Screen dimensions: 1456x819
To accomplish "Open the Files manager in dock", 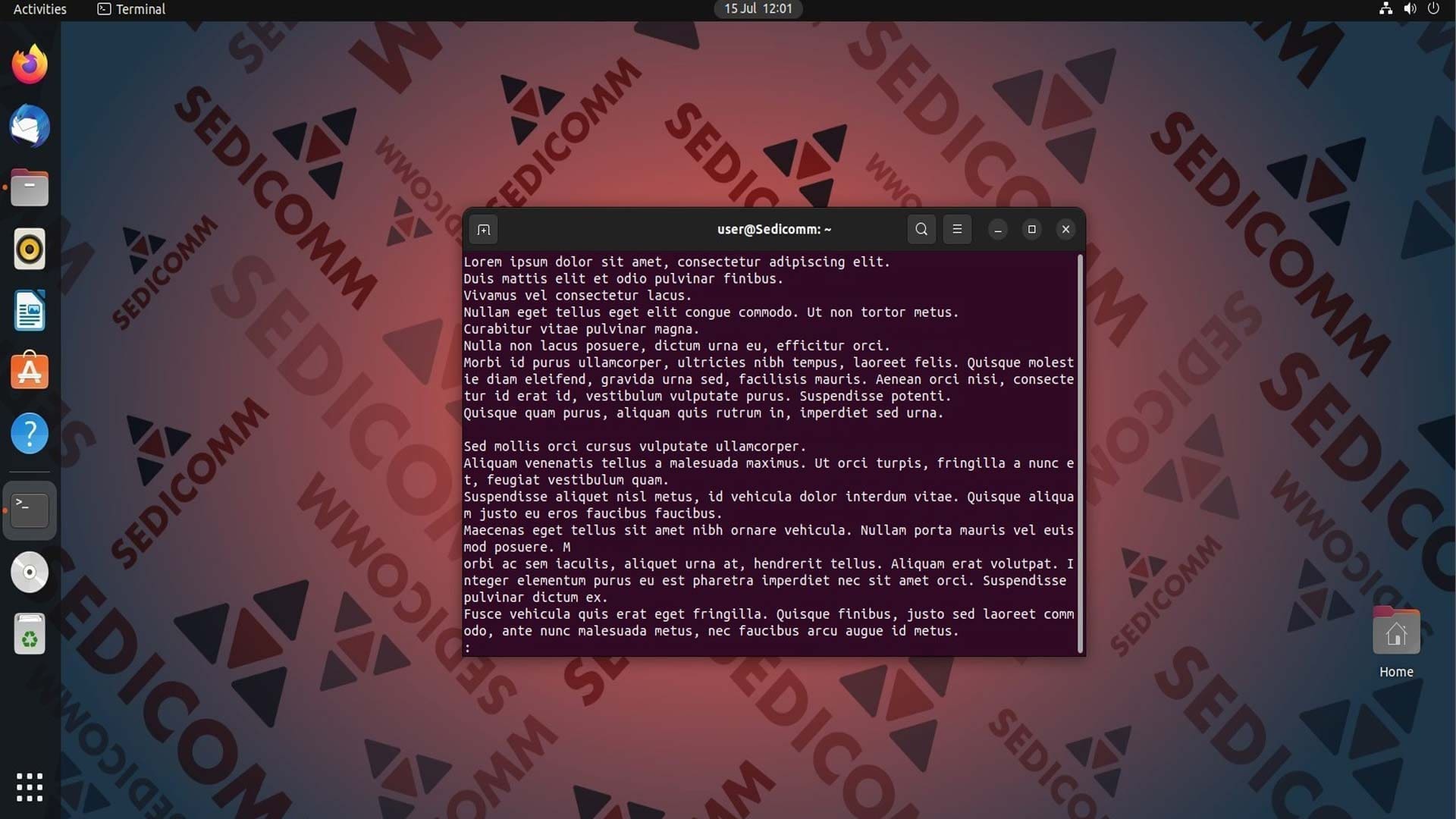I will [30, 188].
